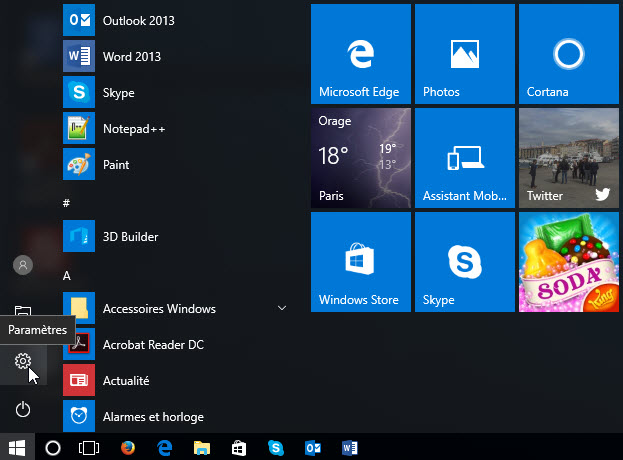The height and width of the screenshot is (460, 623).
Task: Open the Windows Store tile
Action: tap(361, 262)
